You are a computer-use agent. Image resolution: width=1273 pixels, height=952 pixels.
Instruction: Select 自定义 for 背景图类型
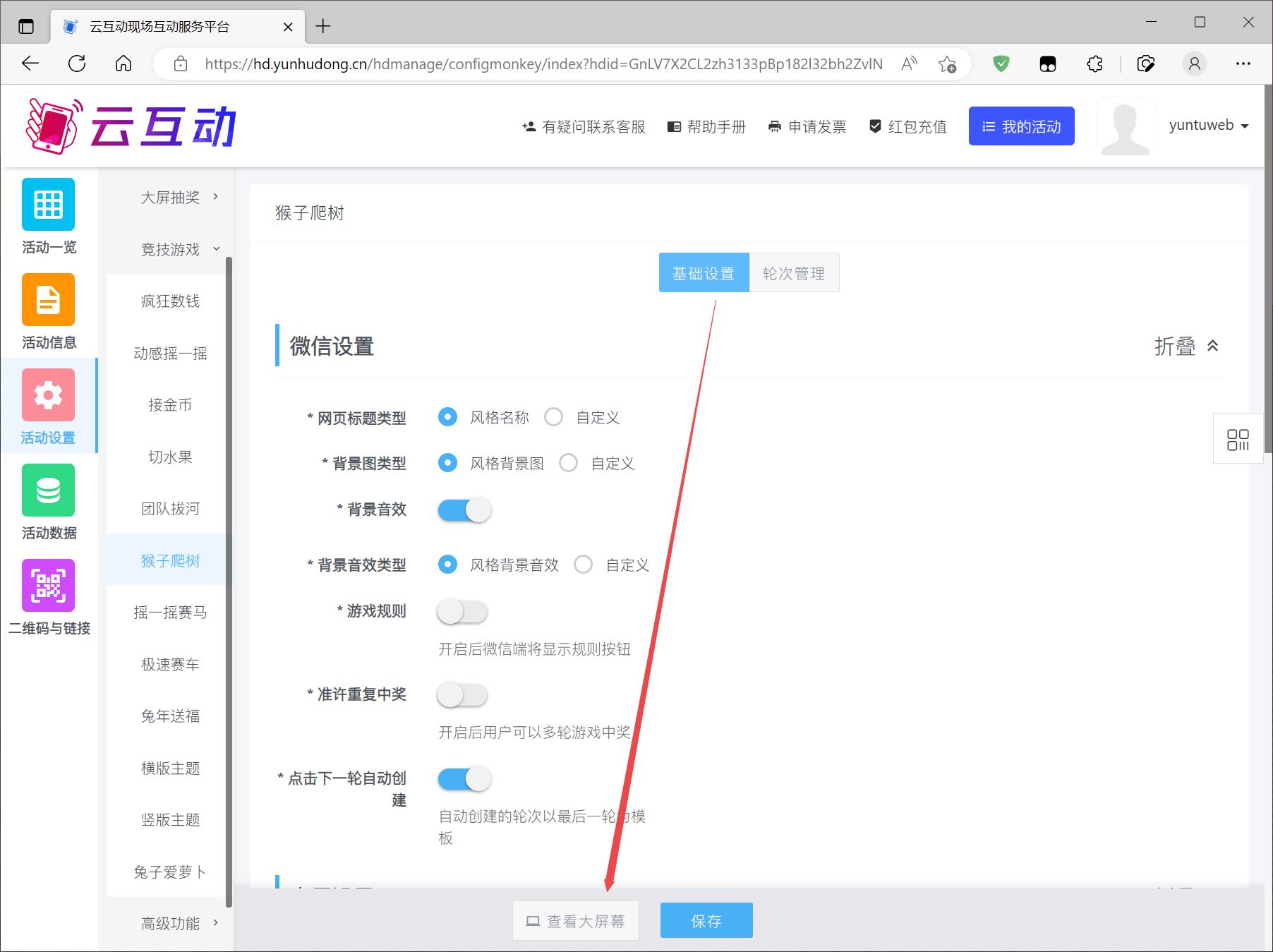click(x=569, y=463)
